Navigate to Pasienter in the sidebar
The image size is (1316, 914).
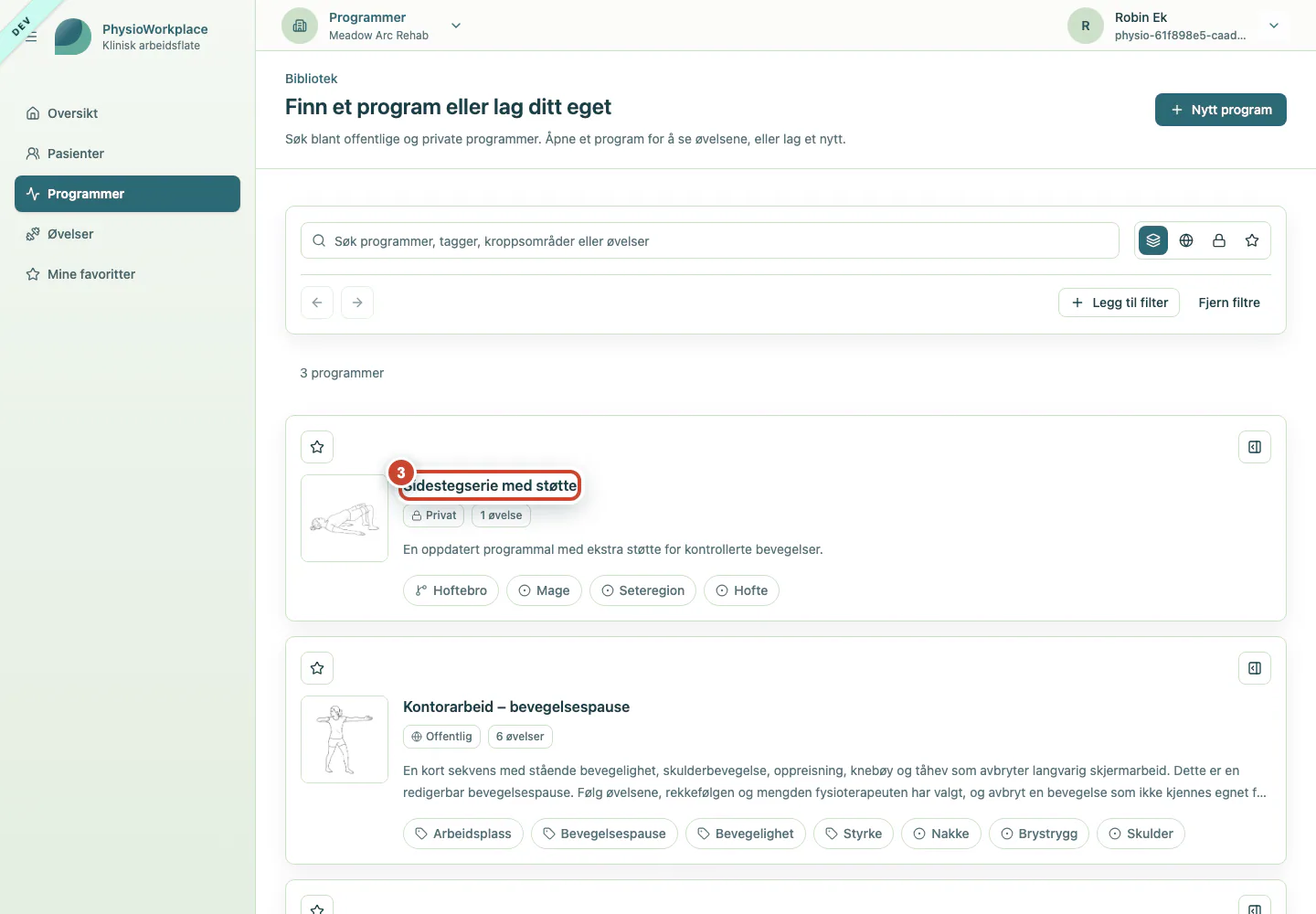click(x=127, y=154)
